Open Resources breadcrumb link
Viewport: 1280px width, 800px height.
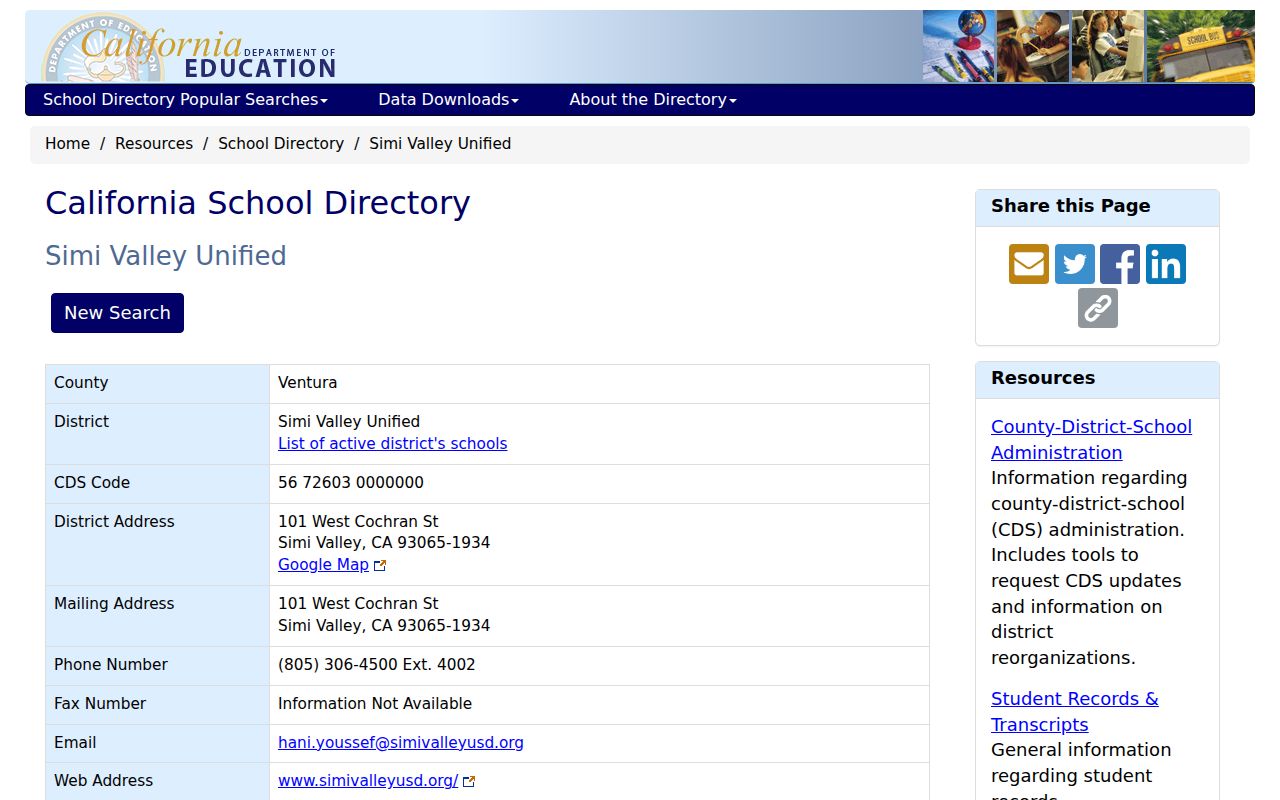pyautogui.click(x=154, y=143)
